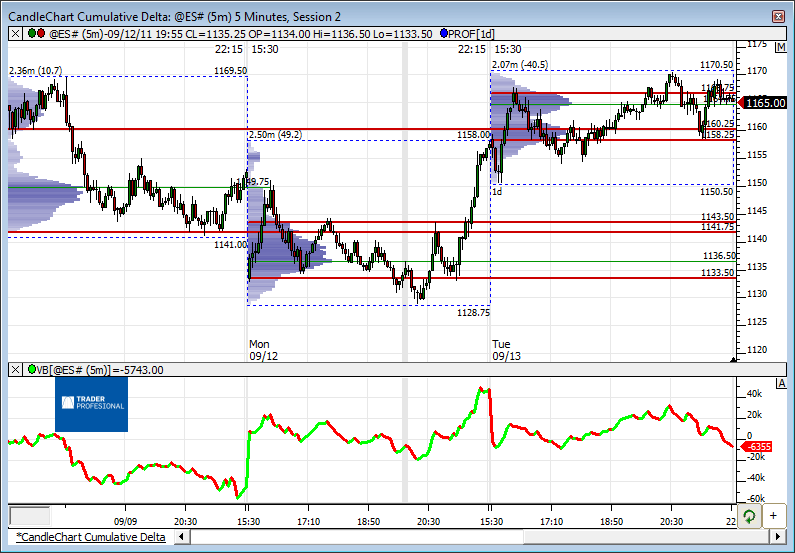This screenshot has height=553, width=795.
Task: Click the 2.36m (10.7) volume label
Action: (35, 71)
